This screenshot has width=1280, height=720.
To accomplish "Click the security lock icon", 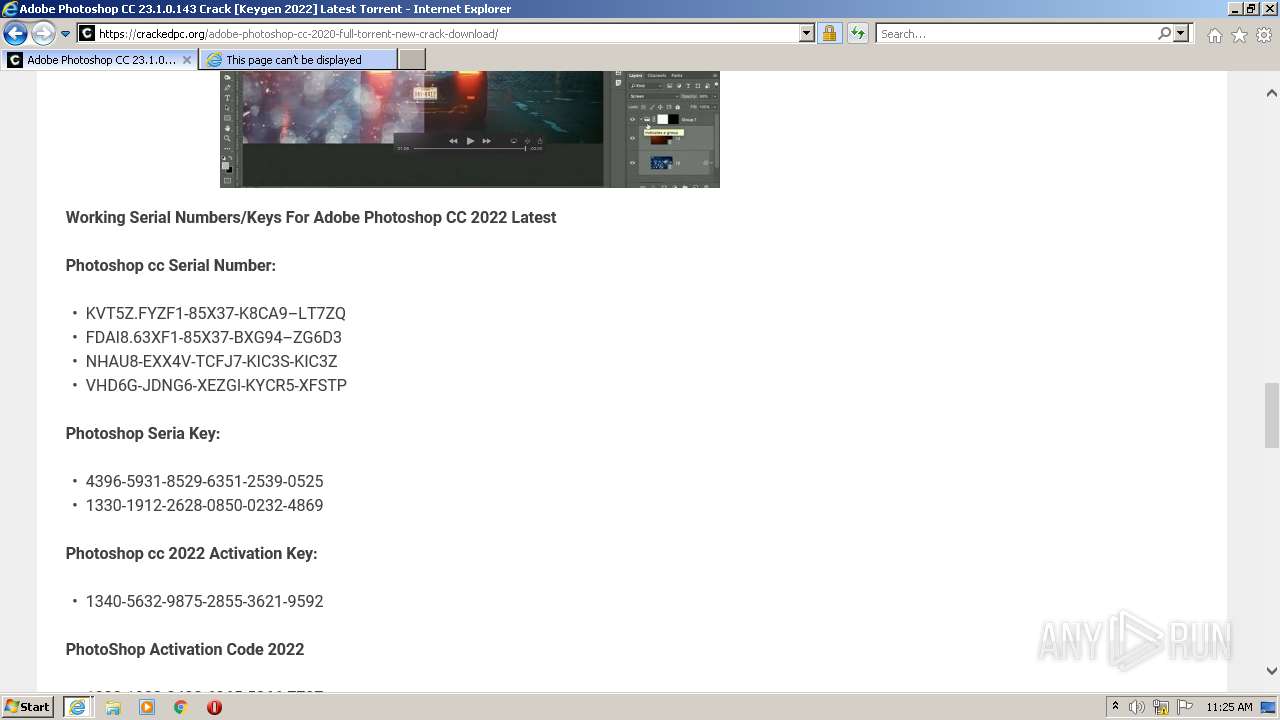I will 829,33.
